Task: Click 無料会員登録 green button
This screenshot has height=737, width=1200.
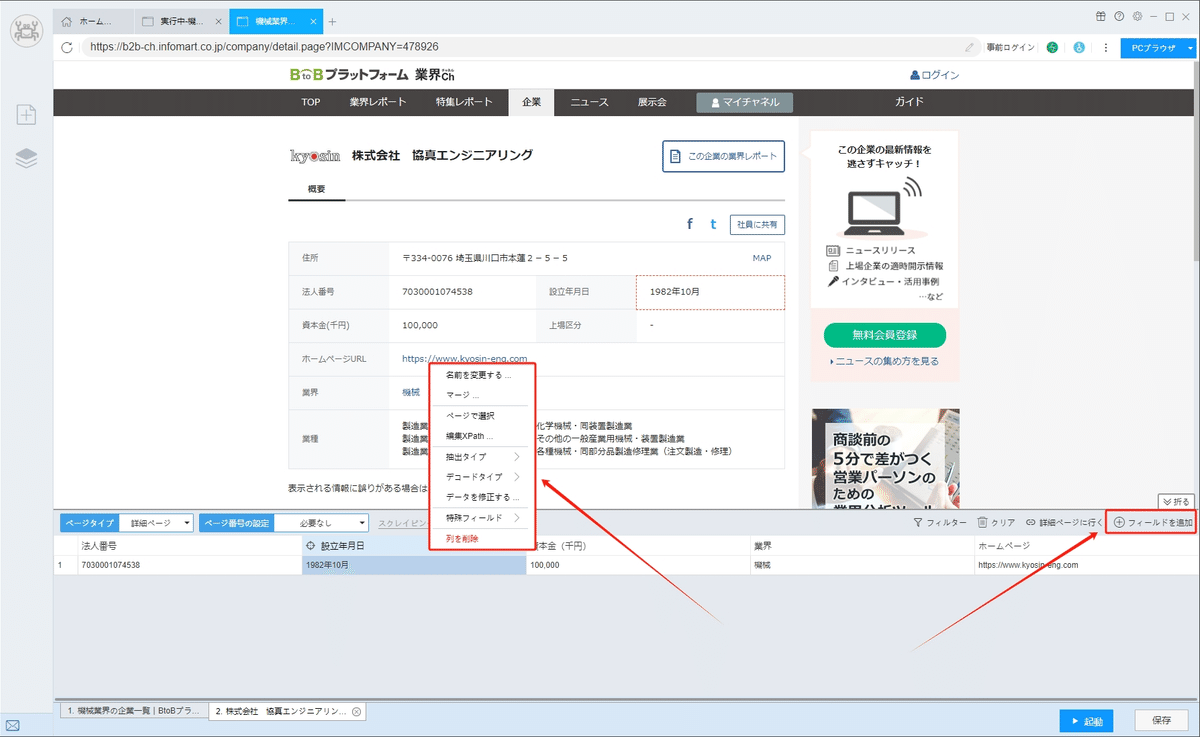Action: pos(885,334)
